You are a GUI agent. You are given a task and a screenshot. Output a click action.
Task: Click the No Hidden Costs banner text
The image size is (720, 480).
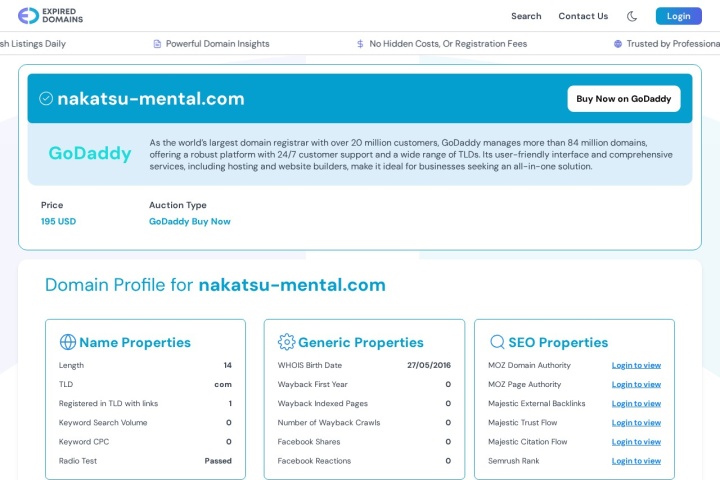click(448, 44)
